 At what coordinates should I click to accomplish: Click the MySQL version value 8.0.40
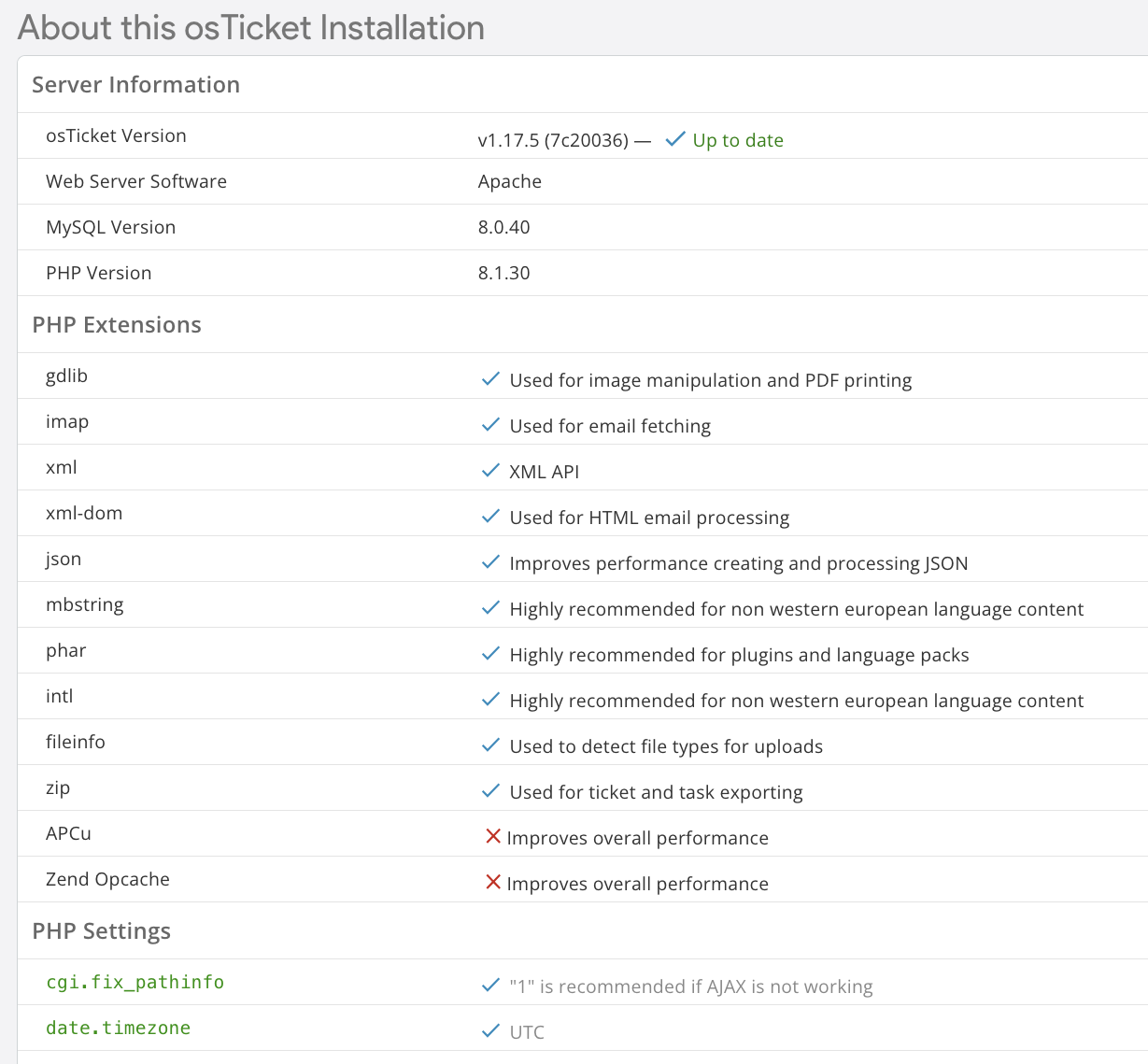(x=504, y=227)
